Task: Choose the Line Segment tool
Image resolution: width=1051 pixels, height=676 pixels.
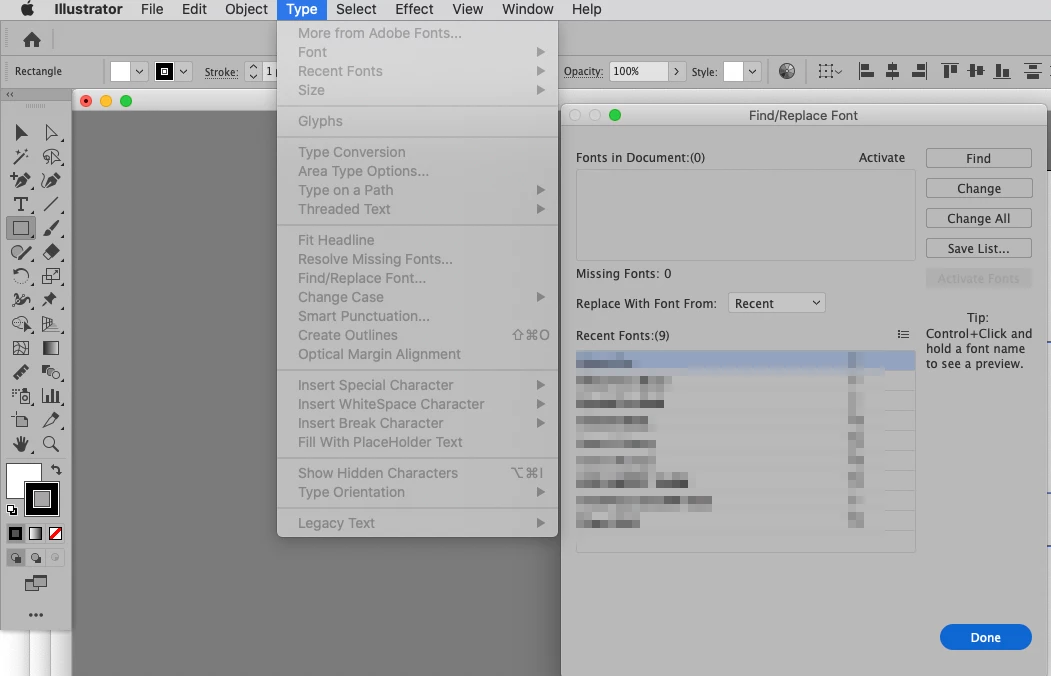Action: pos(51,204)
